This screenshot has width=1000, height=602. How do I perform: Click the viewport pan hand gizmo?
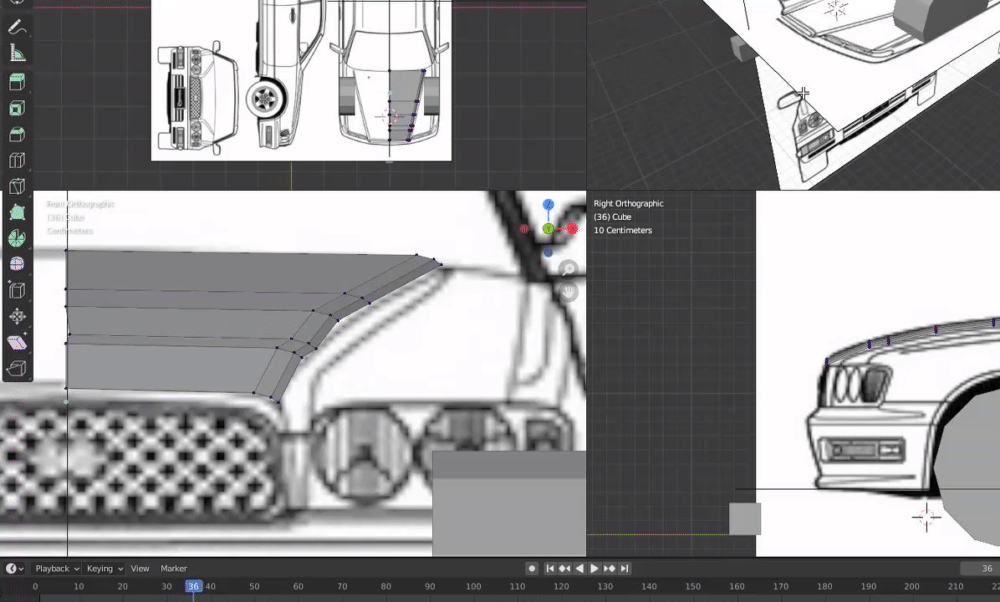click(x=568, y=292)
